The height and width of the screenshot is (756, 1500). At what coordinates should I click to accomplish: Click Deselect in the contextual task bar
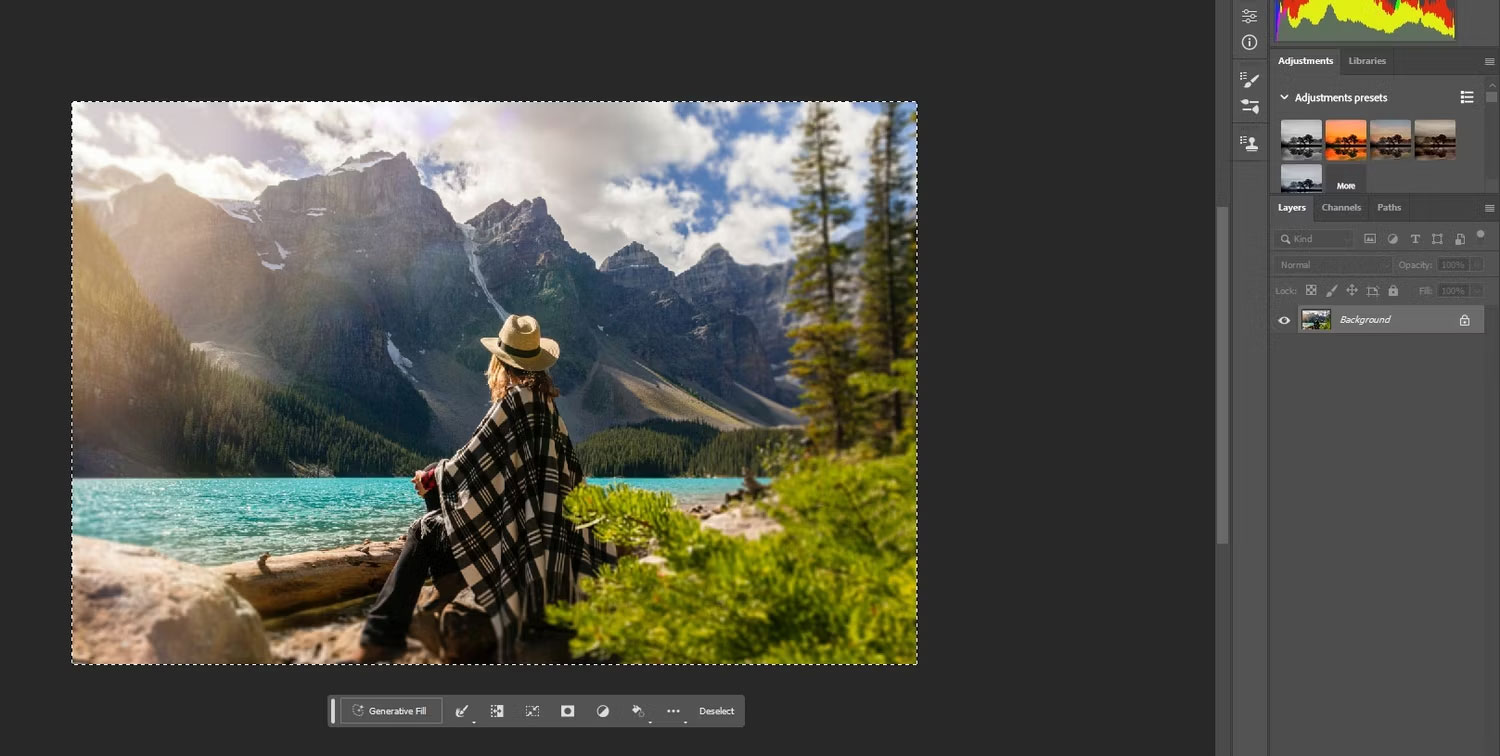pyautogui.click(x=716, y=711)
